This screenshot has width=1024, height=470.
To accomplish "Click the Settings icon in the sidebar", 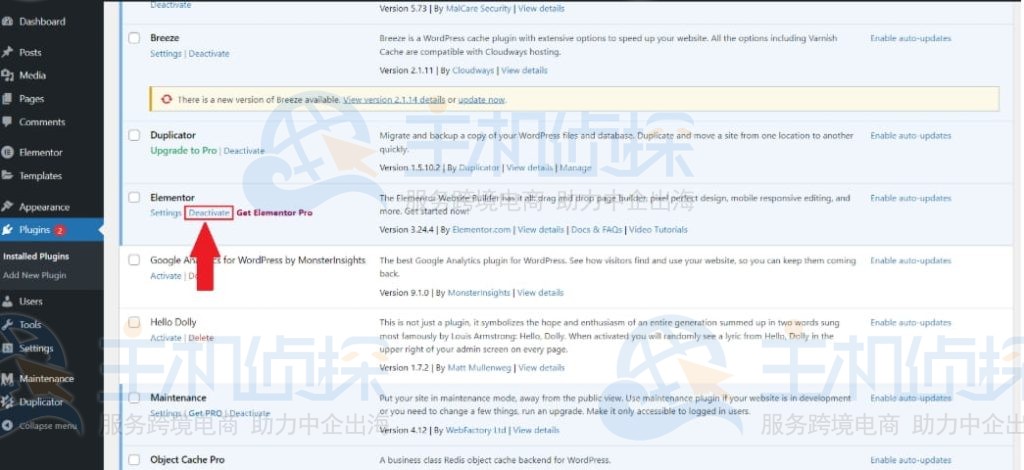I will pyautogui.click(x=7, y=348).
